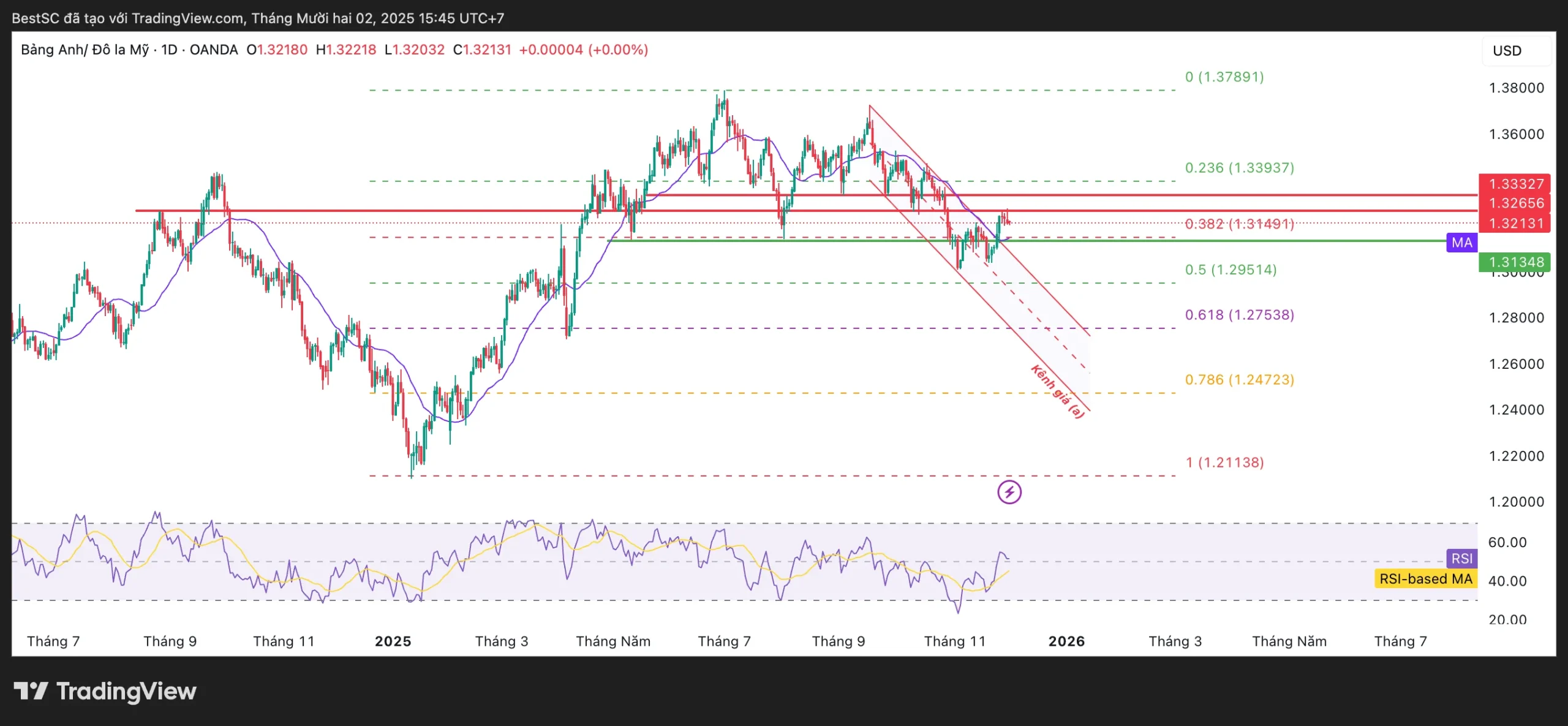Select the Kênh giá (a) channel label
The width and height of the screenshot is (1568, 726).
[1057, 391]
